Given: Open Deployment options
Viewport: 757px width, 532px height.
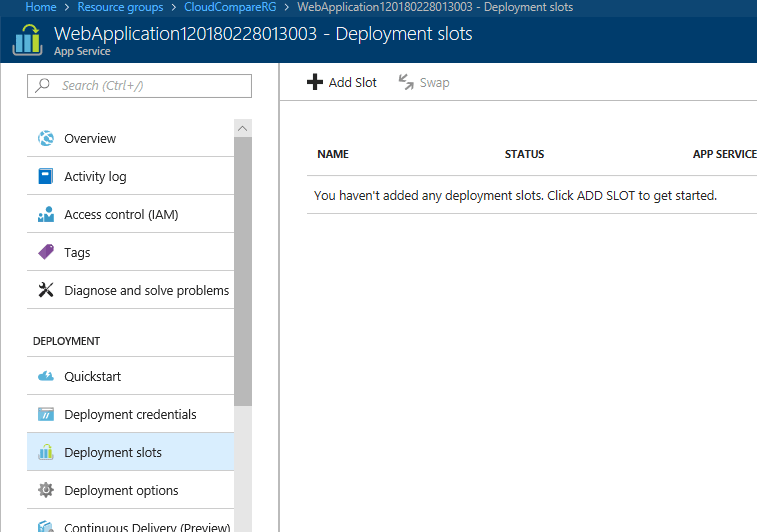Looking at the screenshot, I should 130,490.
